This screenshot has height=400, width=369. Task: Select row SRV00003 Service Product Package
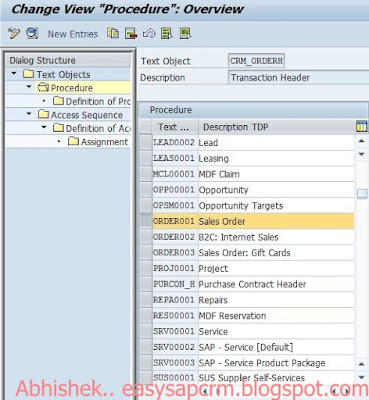coord(146,363)
